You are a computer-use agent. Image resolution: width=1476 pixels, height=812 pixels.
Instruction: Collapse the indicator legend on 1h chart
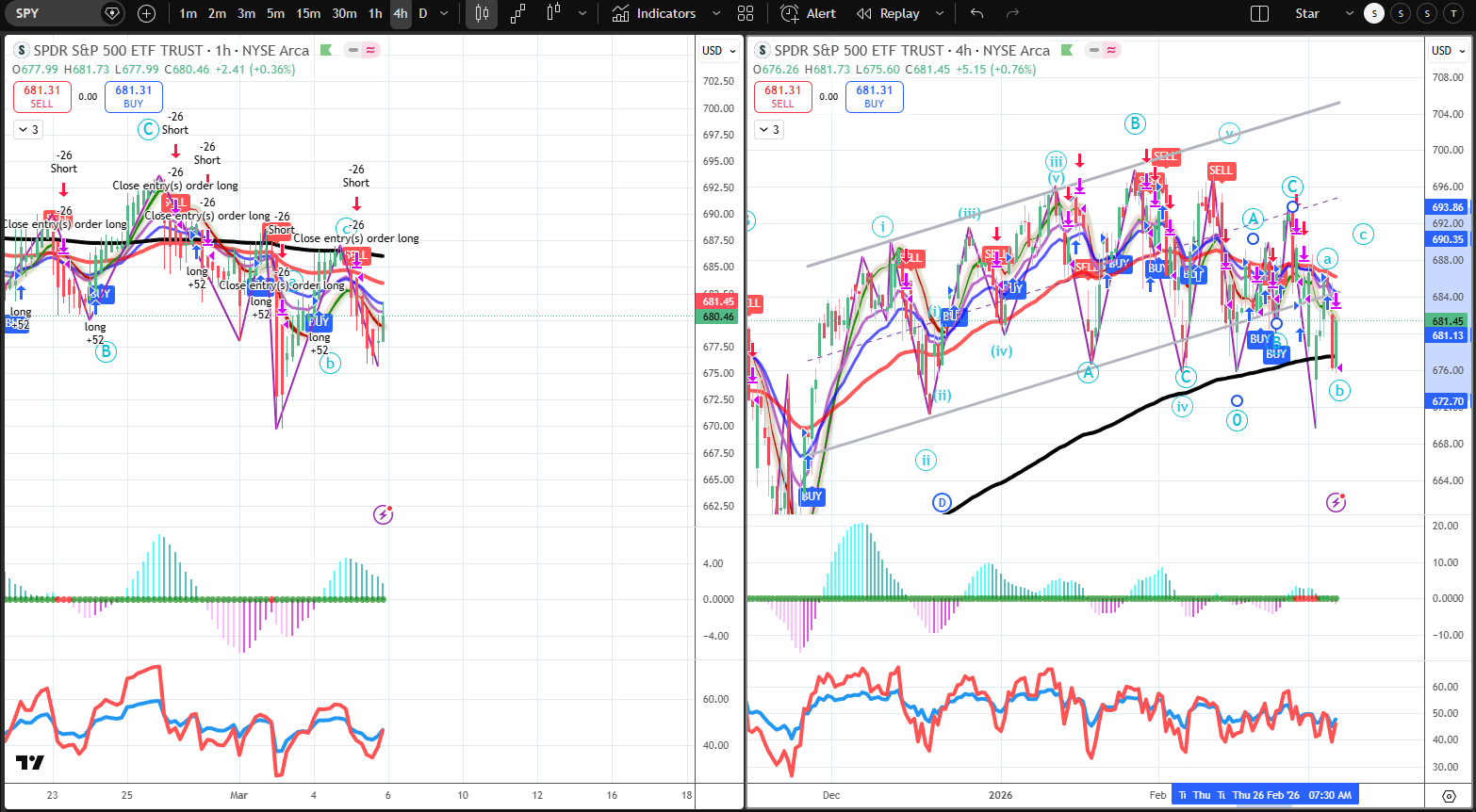click(28, 129)
